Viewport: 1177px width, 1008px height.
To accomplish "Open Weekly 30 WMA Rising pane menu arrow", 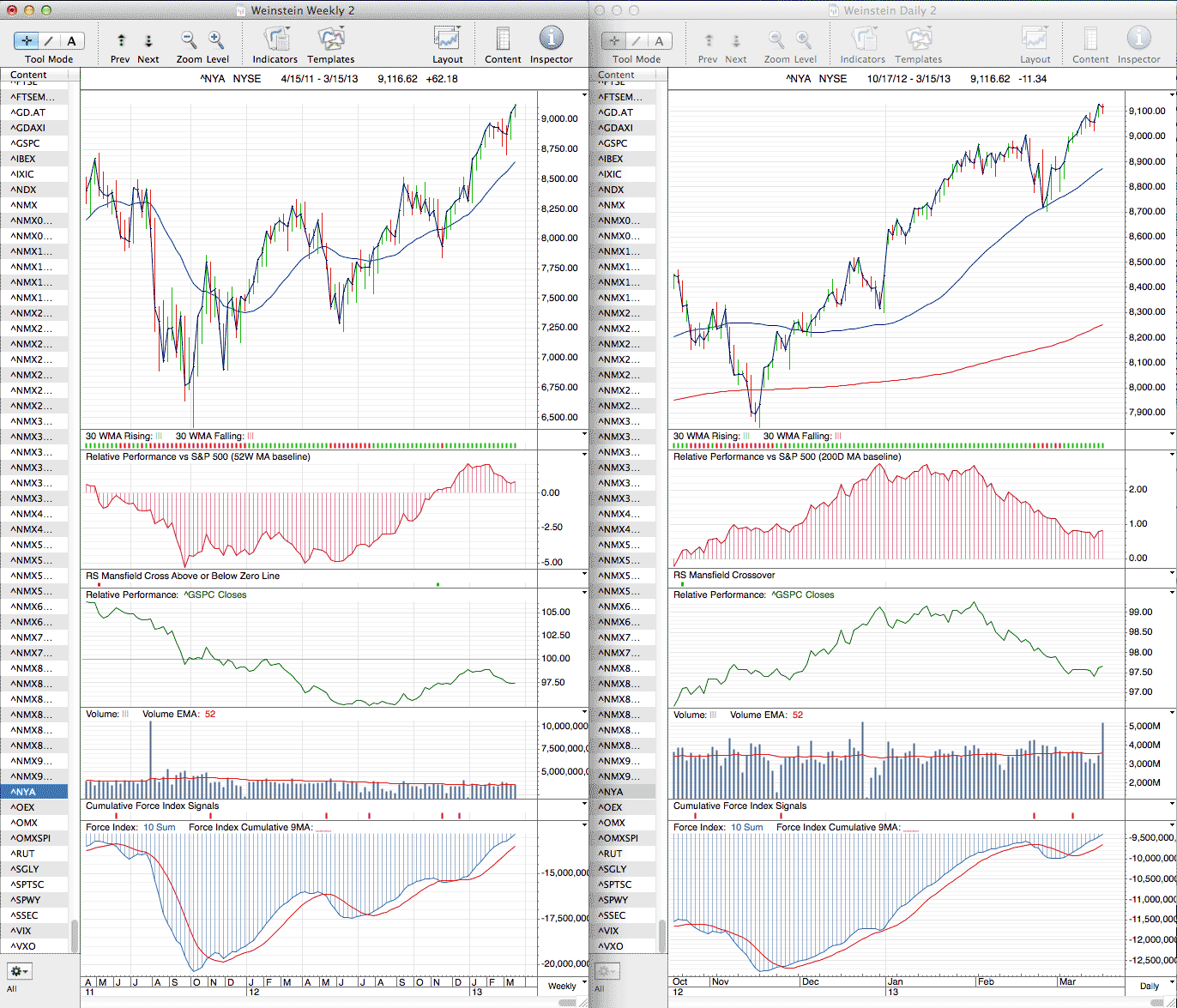I will point(585,434).
